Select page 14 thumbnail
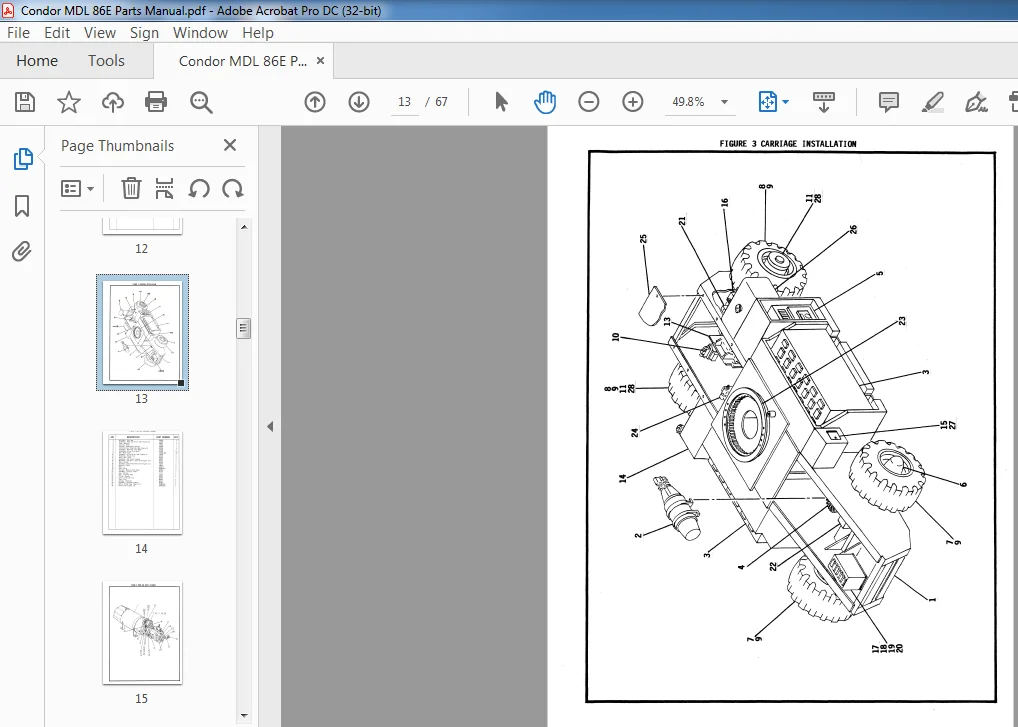 pyautogui.click(x=142, y=483)
